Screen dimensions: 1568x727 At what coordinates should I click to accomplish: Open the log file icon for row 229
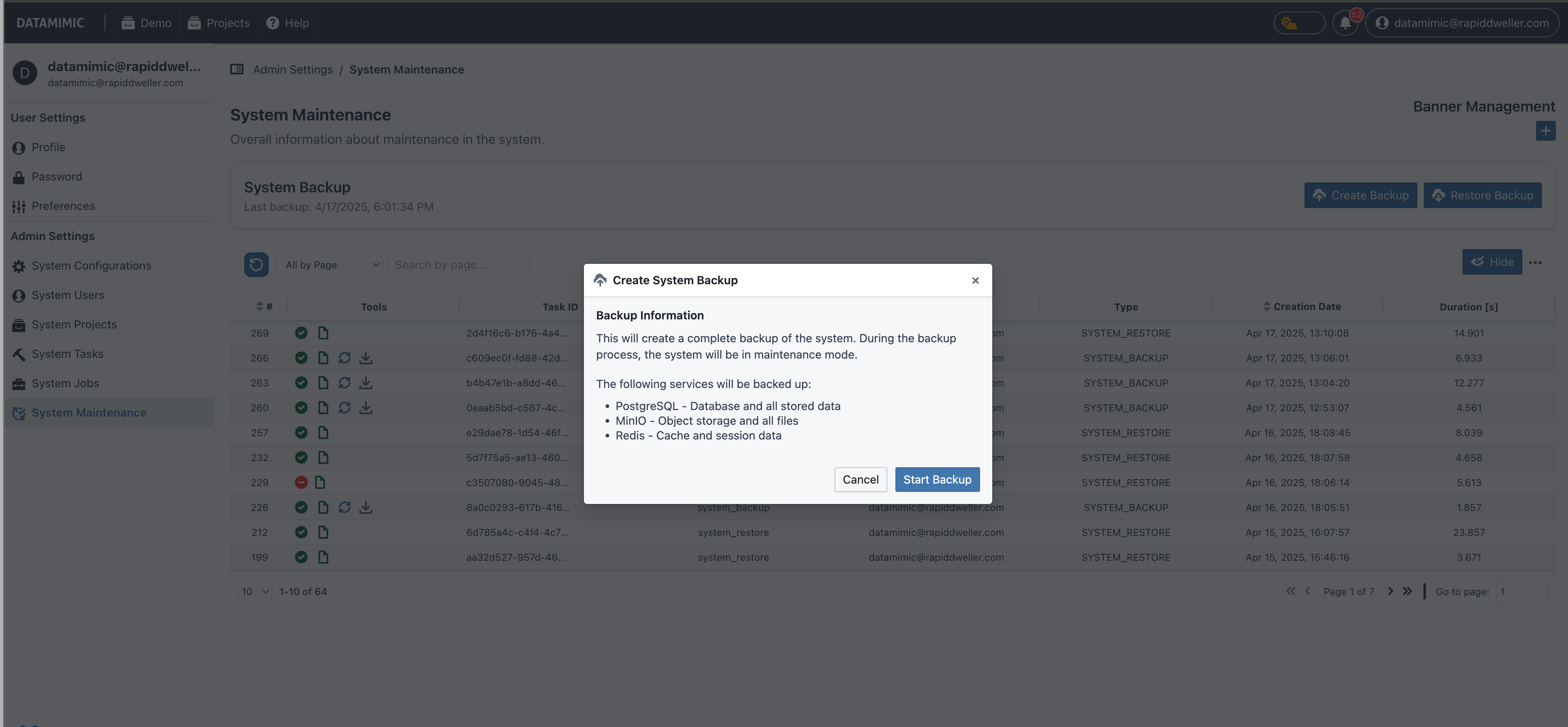[x=320, y=482]
